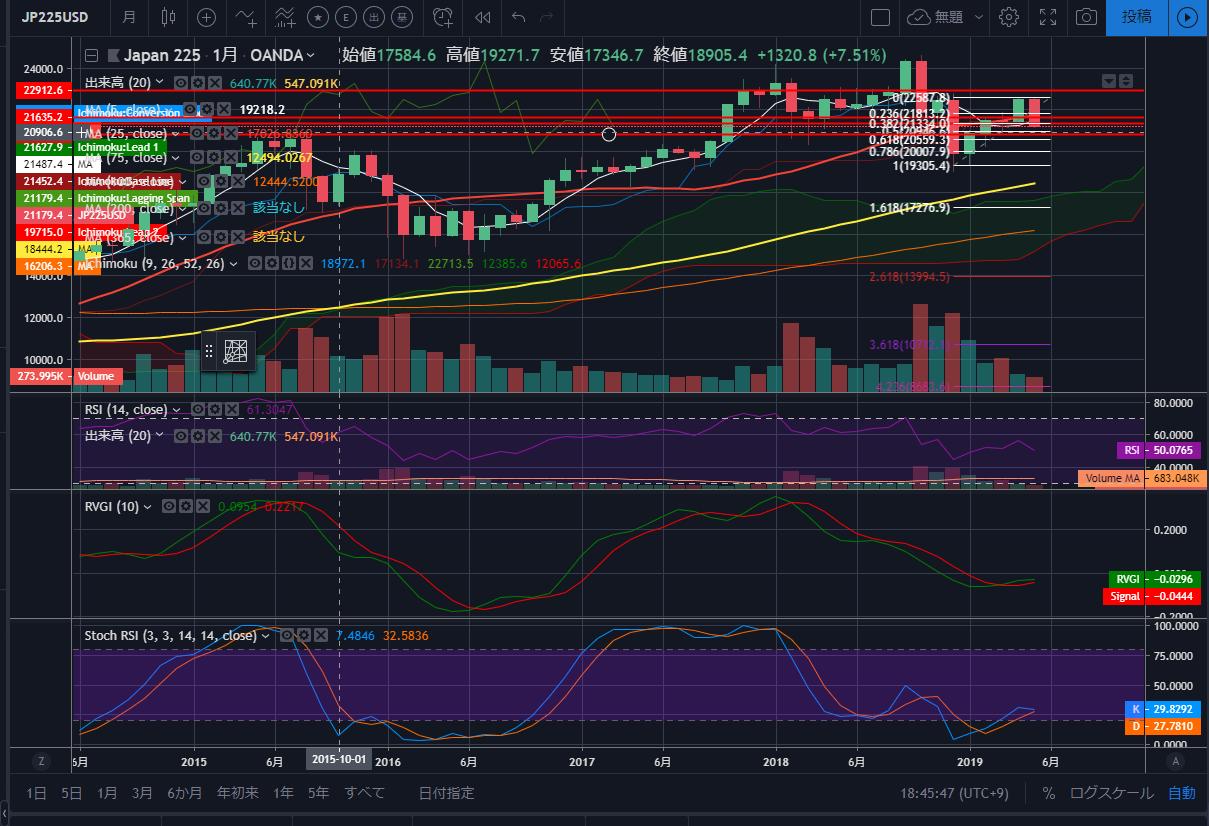This screenshot has height=826, width=1209.
Task: Remove the main pane 出来高 (20) indicator
Action: [214, 83]
